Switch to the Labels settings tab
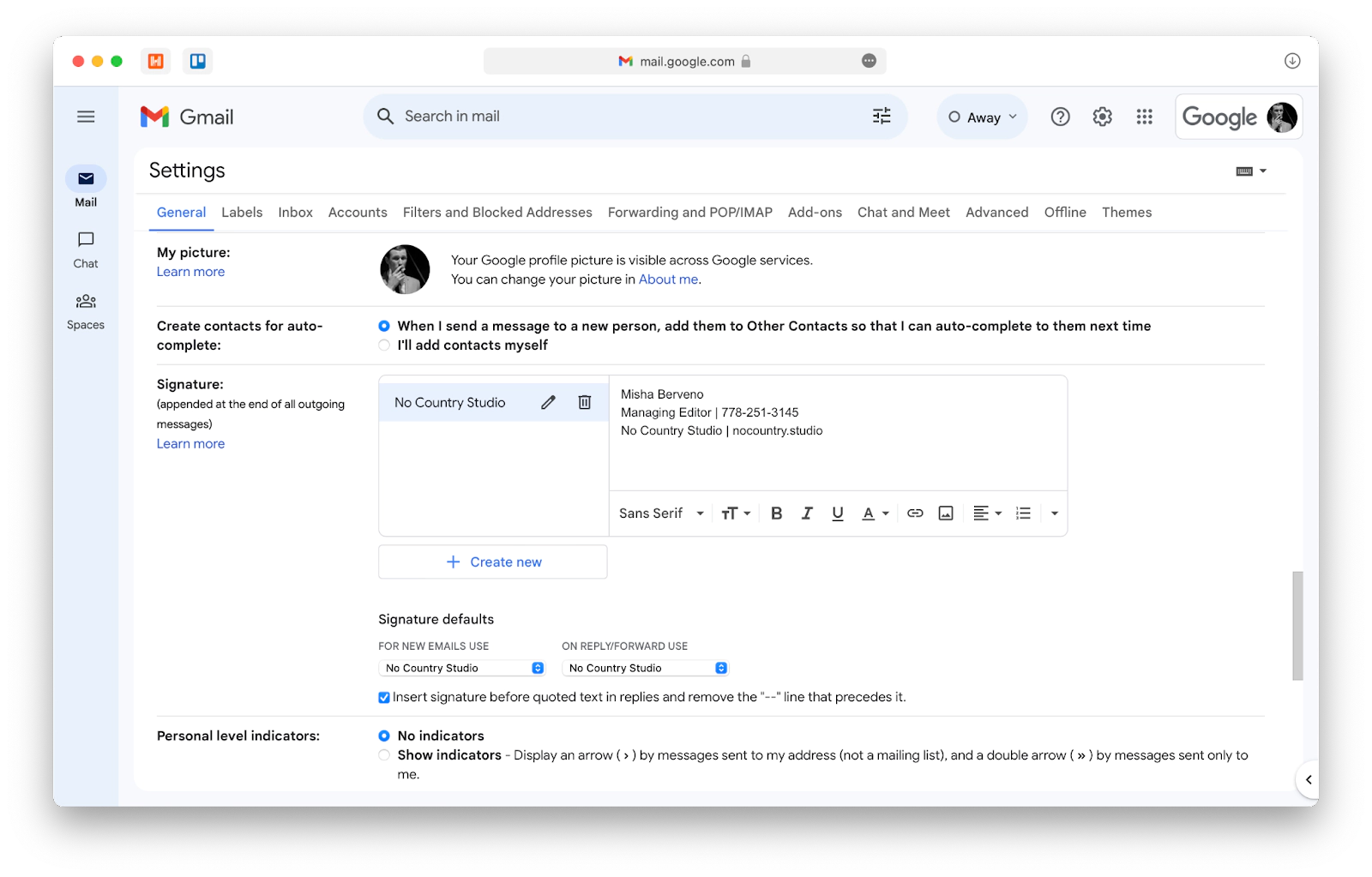Viewport: 1372px width, 877px height. 242,212
